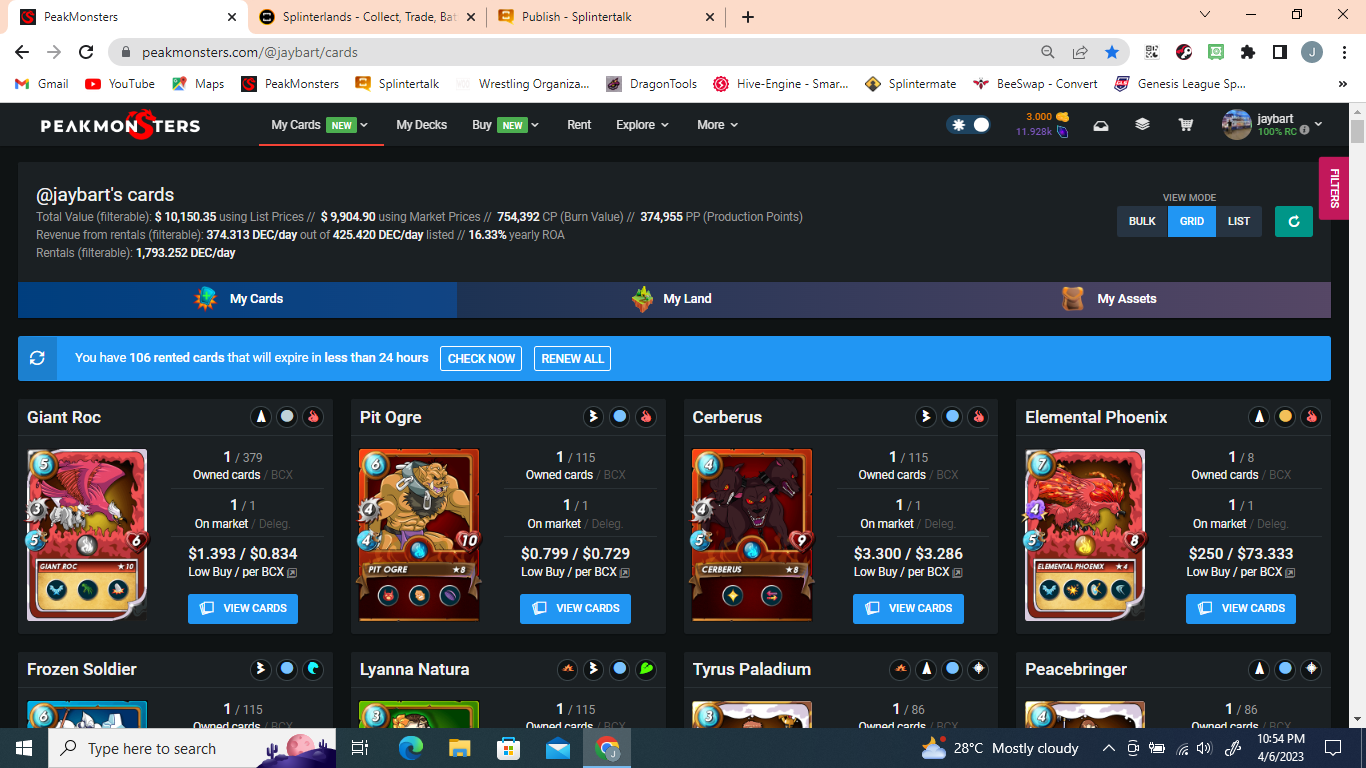
Task: Switch view mode to LIST
Action: tap(1239, 221)
